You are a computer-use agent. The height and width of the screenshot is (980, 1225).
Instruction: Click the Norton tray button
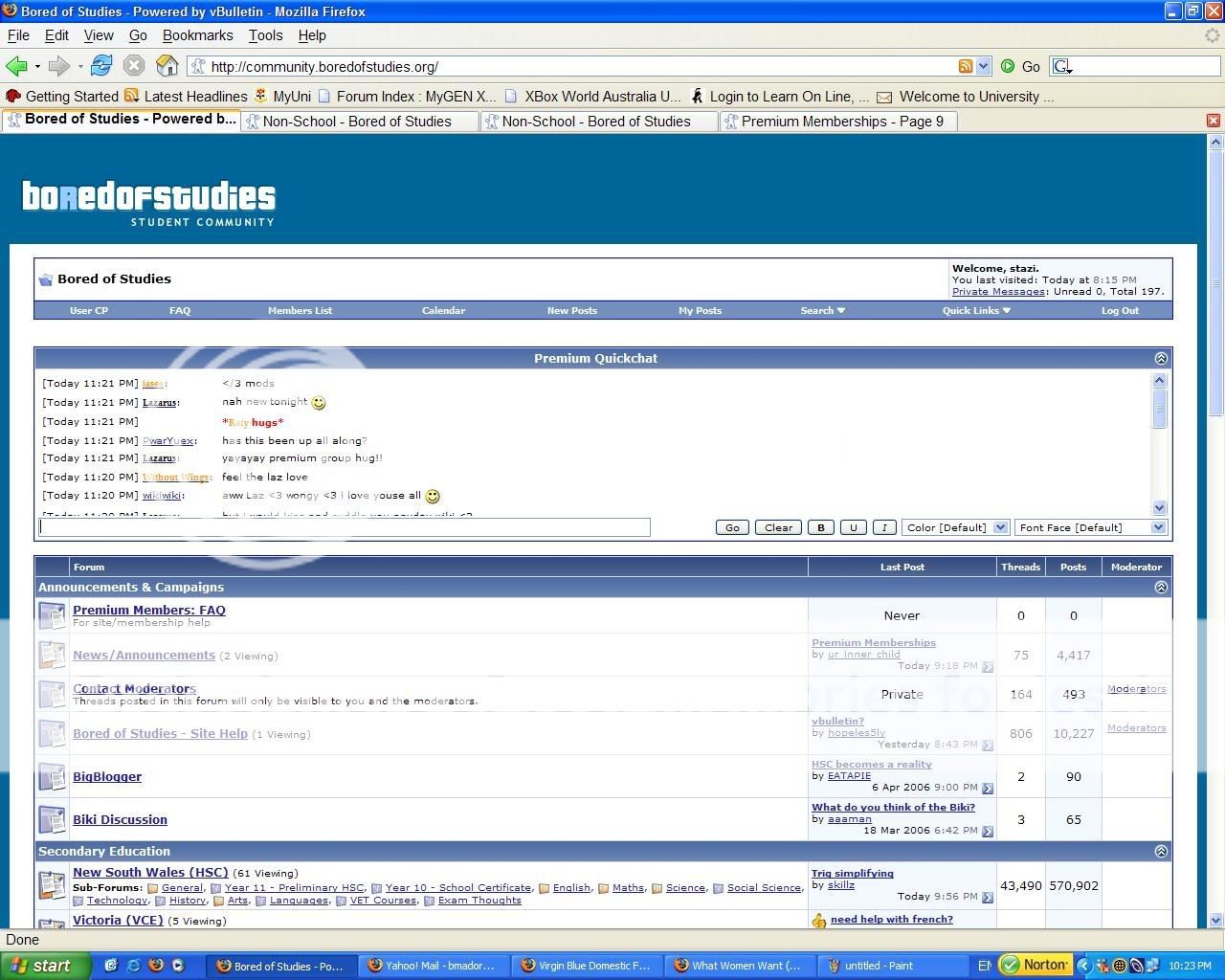pyautogui.click(x=1035, y=965)
